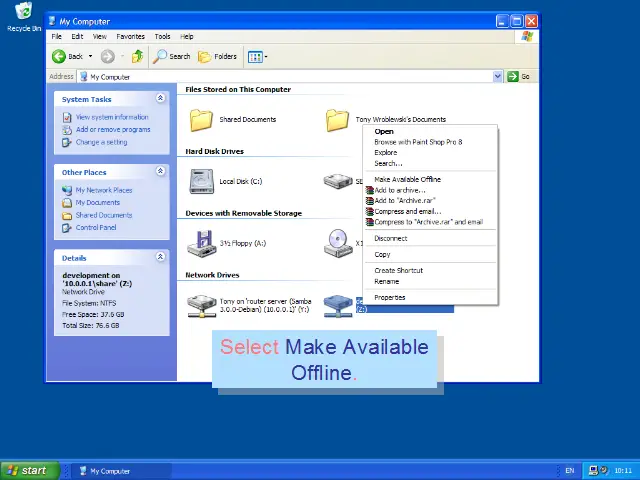
Task: Choose Disconnect in the context menu
Action: pyautogui.click(x=391, y=239)
